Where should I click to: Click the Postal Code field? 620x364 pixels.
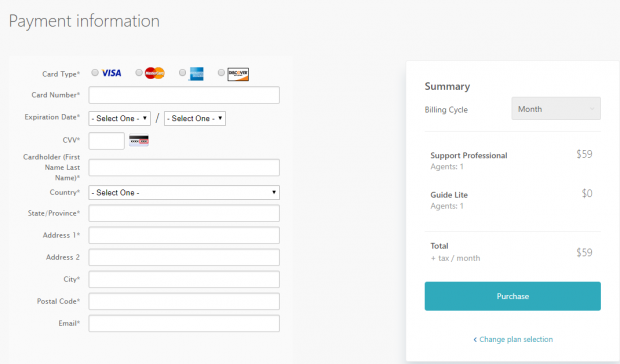click(x=184, y=301)
